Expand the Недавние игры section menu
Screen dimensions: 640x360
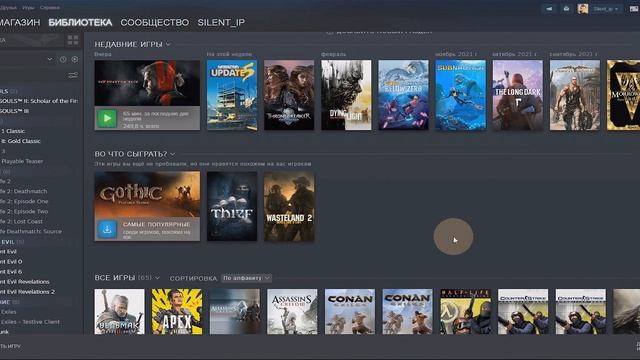tap(168, 44)
